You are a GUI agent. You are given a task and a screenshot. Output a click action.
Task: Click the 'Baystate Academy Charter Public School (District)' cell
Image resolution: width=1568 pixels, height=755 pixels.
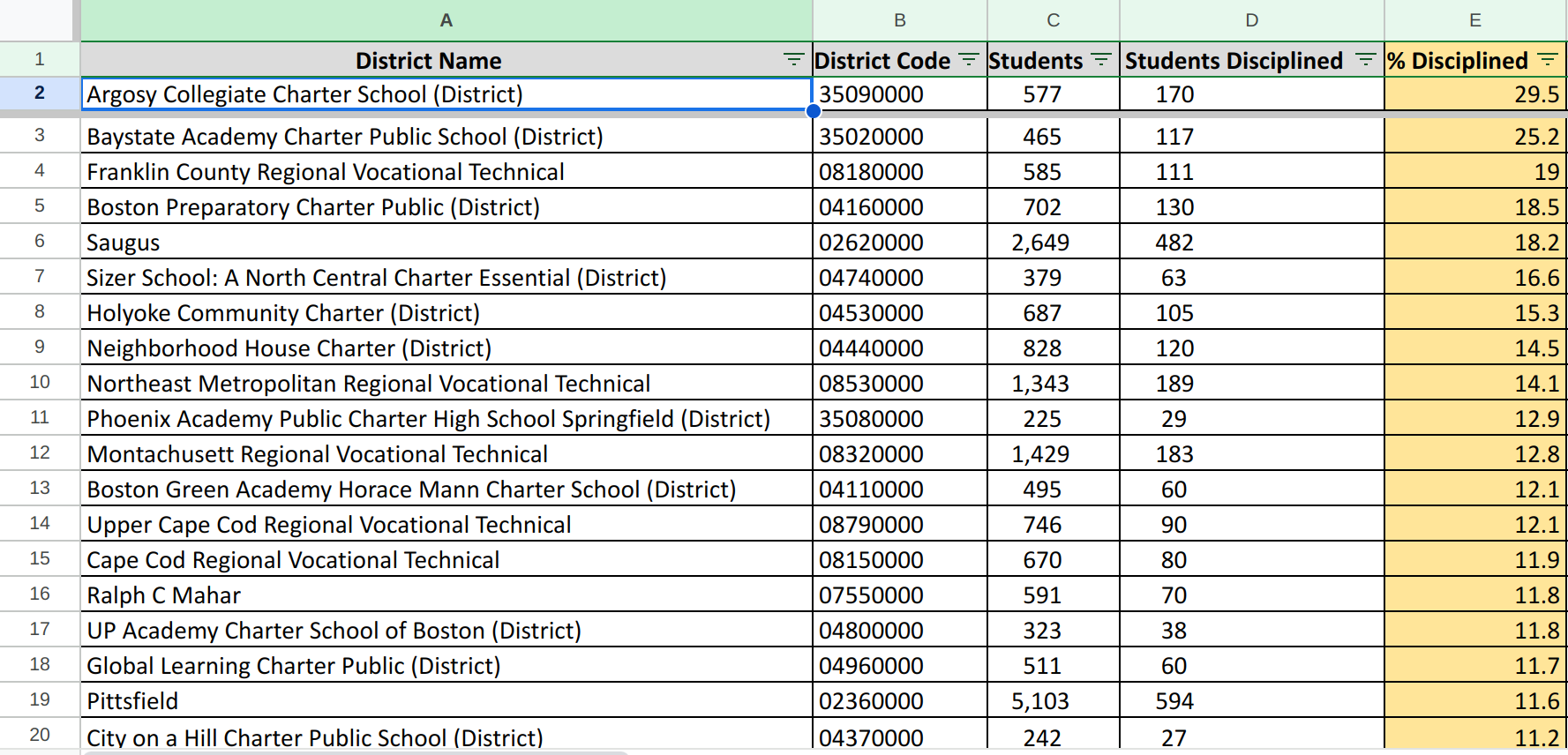446,136
